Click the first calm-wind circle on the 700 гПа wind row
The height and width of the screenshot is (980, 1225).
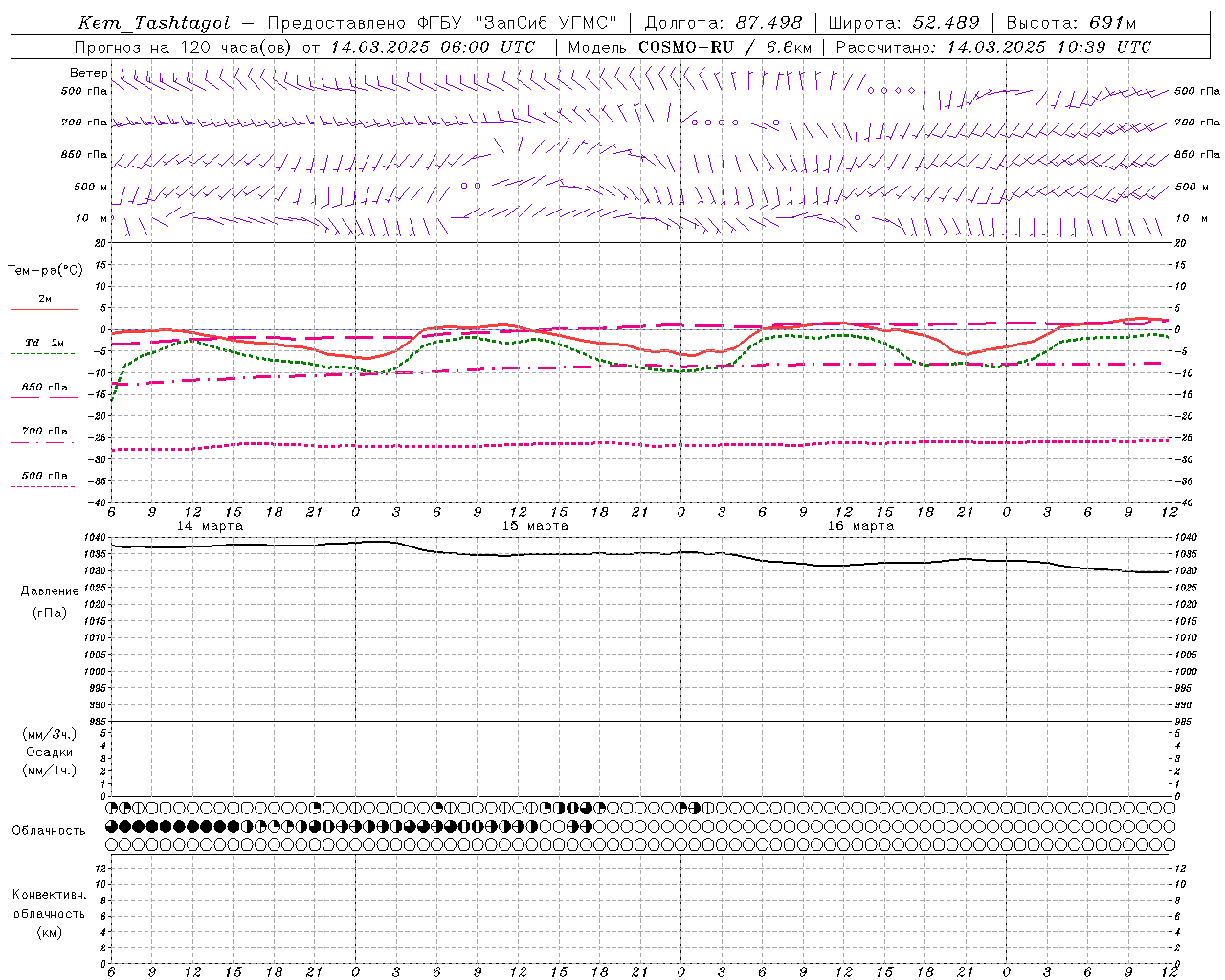[695, 122]
